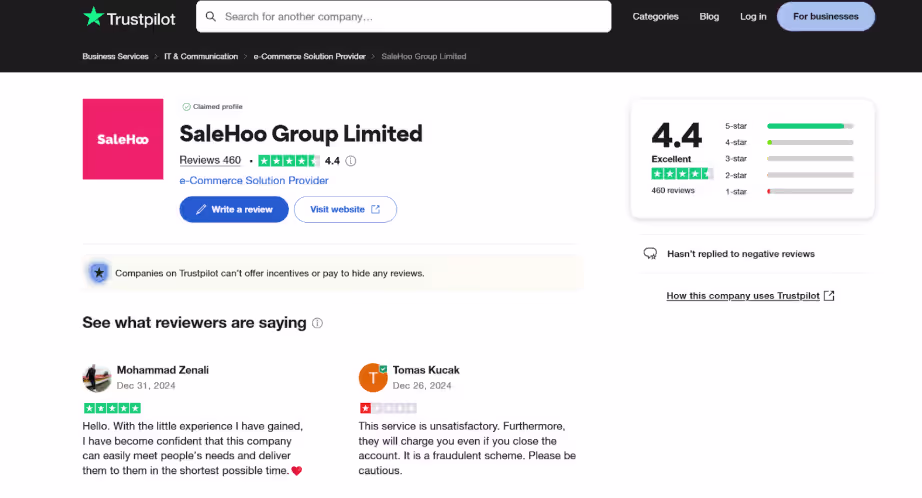
Task: Click the search magnifier icon
Action: pos(211,16)
